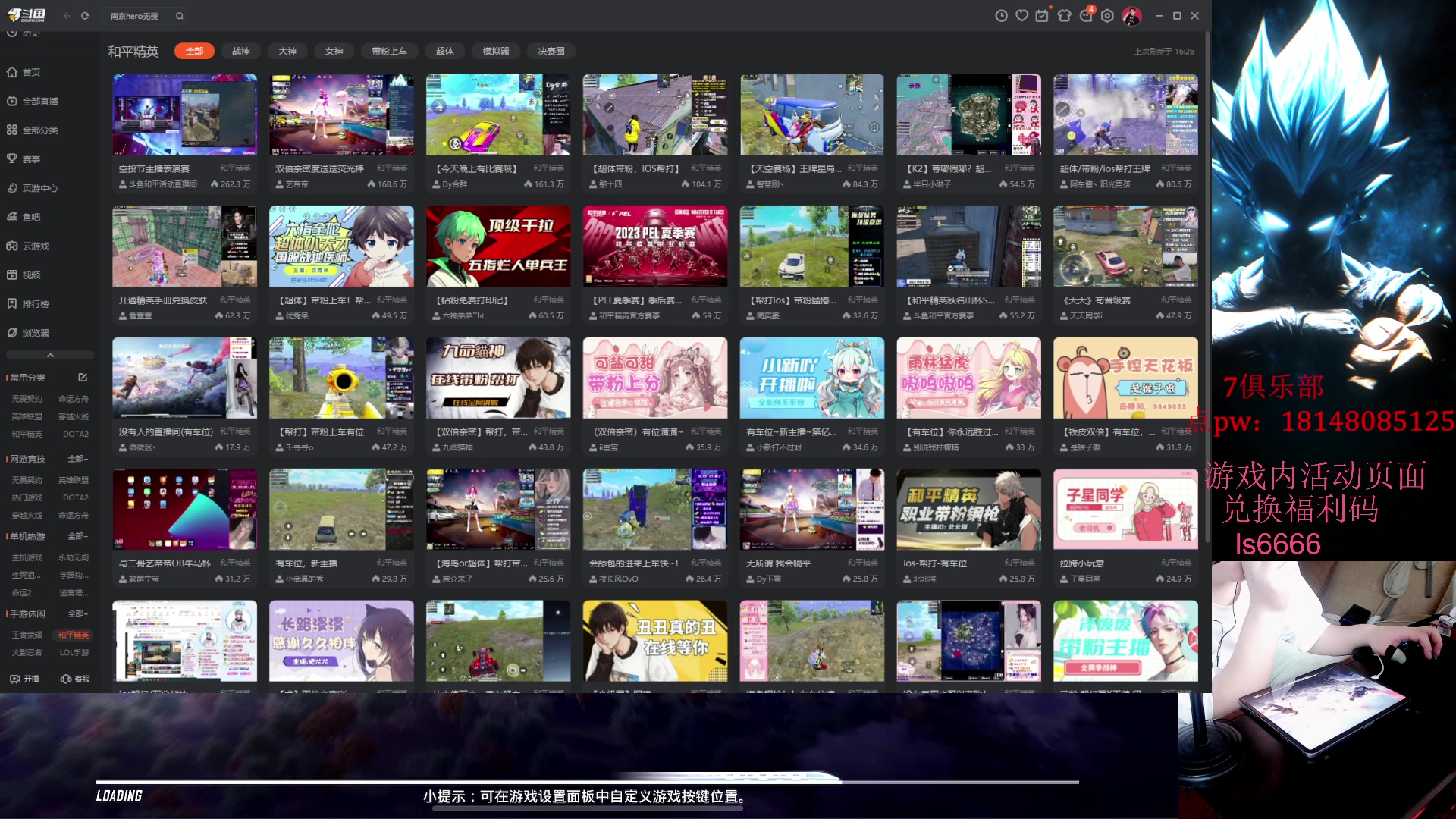Open DOTA2 under 常用分类
1456x819 pixels.
[75, 435]
